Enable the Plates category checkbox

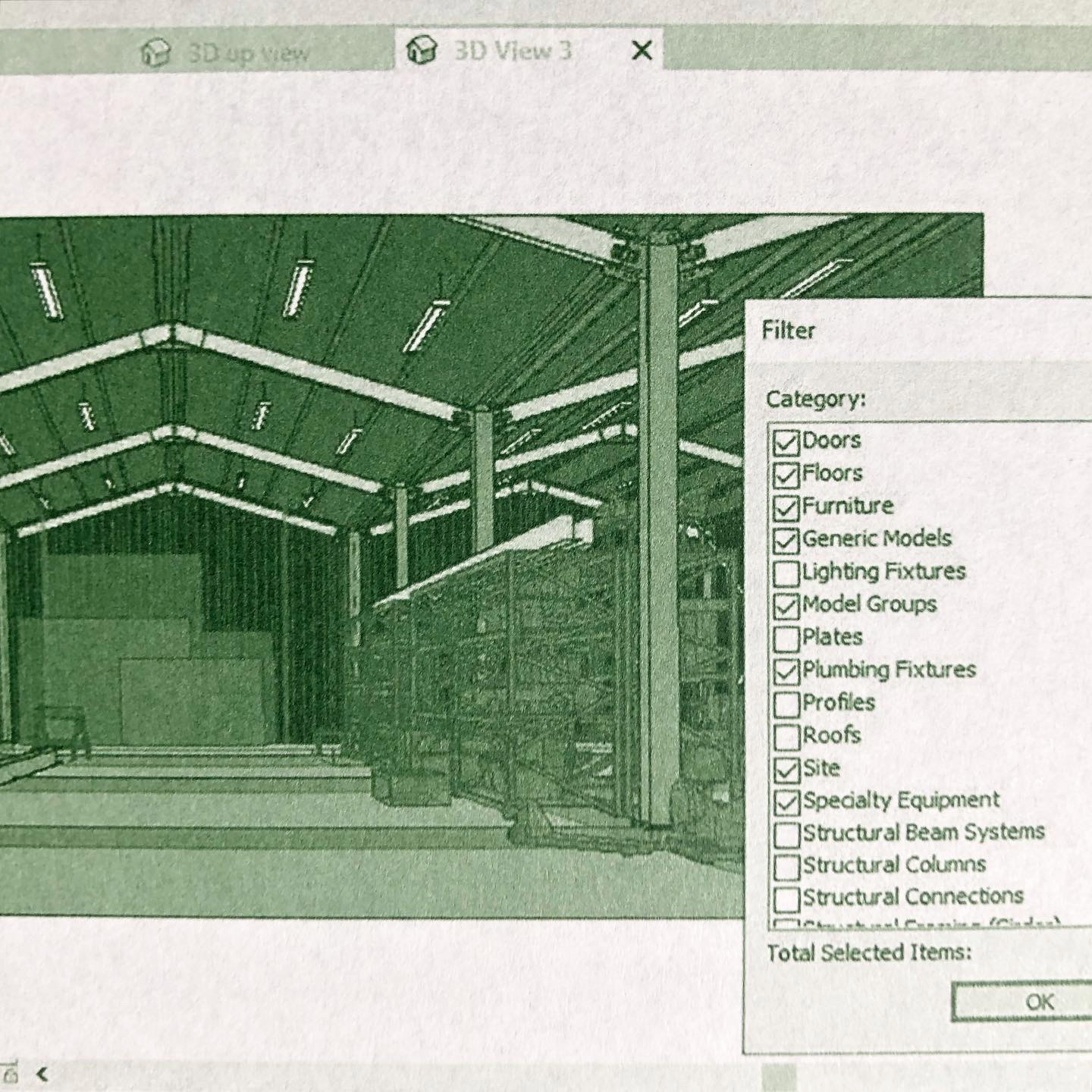tap(786, 639)
